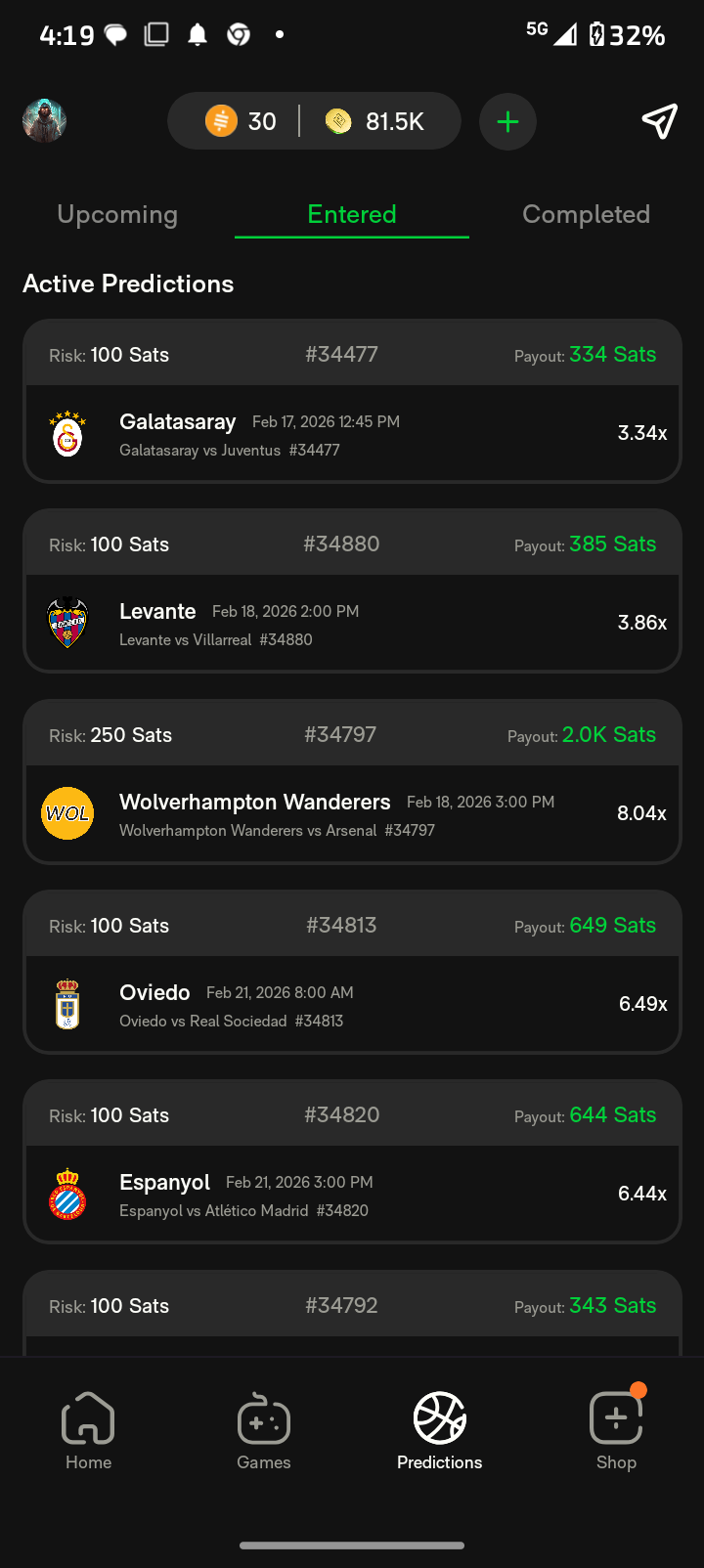Open the Levante vs Villarreal prediction
The image size is (704, 1568).
coord(352,624)
